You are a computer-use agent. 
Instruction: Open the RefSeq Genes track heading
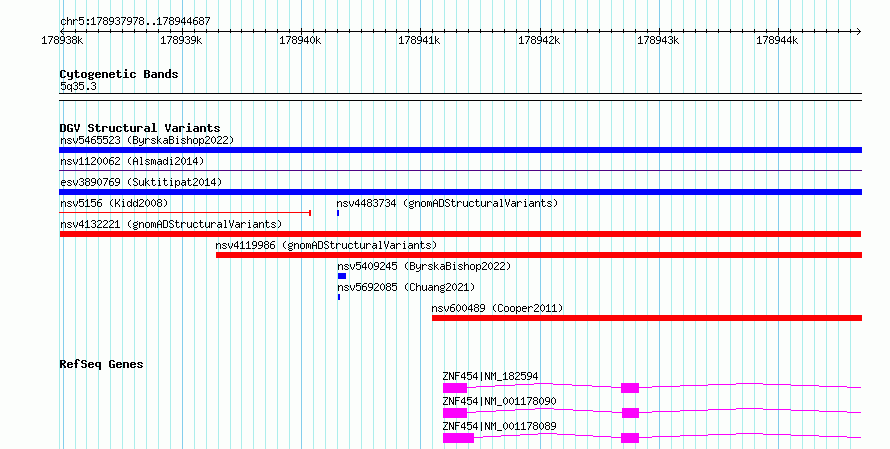[101, 364]
